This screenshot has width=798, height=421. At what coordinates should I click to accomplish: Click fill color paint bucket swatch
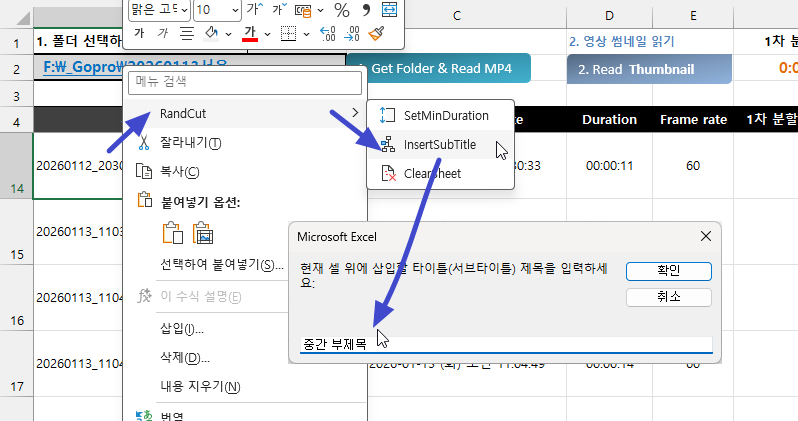click(211, 34)
